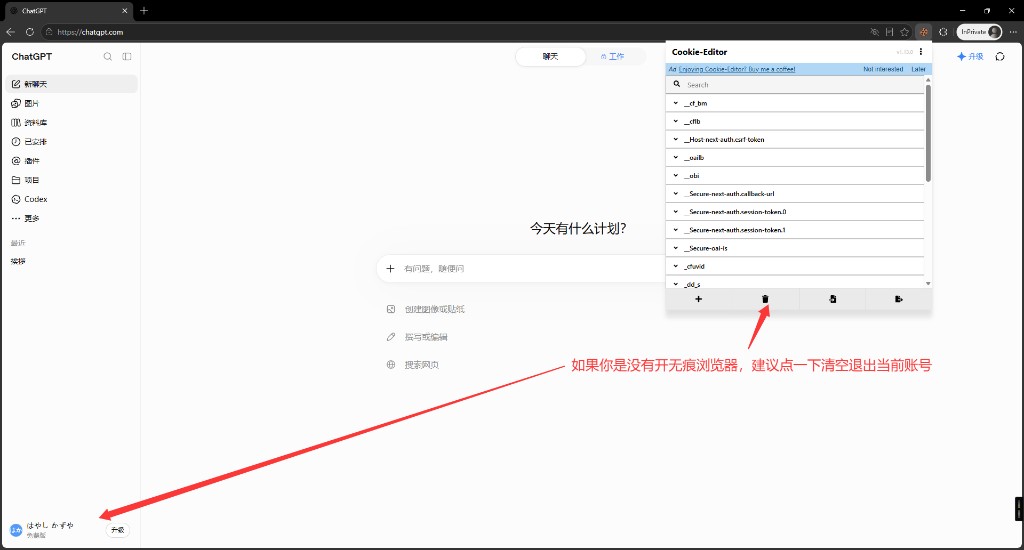1024x550 pixels.
Task: Click the Cookie-Editor Search field
Action: [x=795, y=85]
